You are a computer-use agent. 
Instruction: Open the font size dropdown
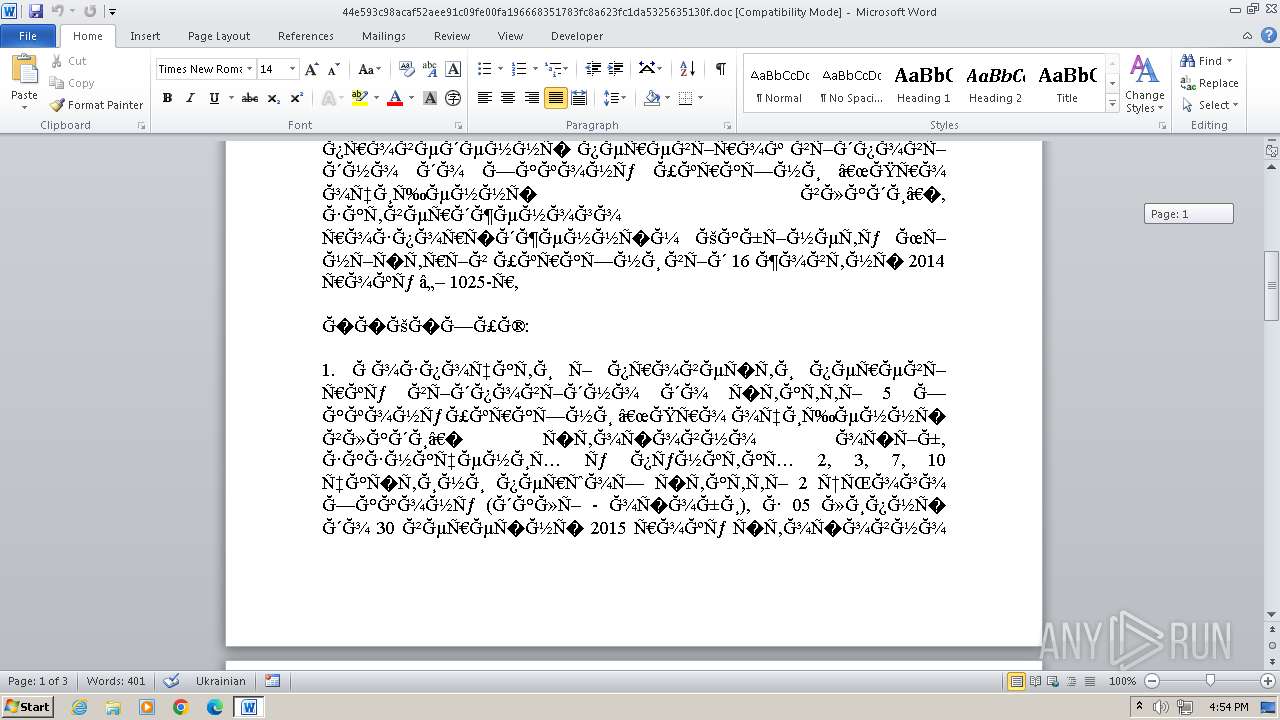pyautogui.click(x=292, y=69)
